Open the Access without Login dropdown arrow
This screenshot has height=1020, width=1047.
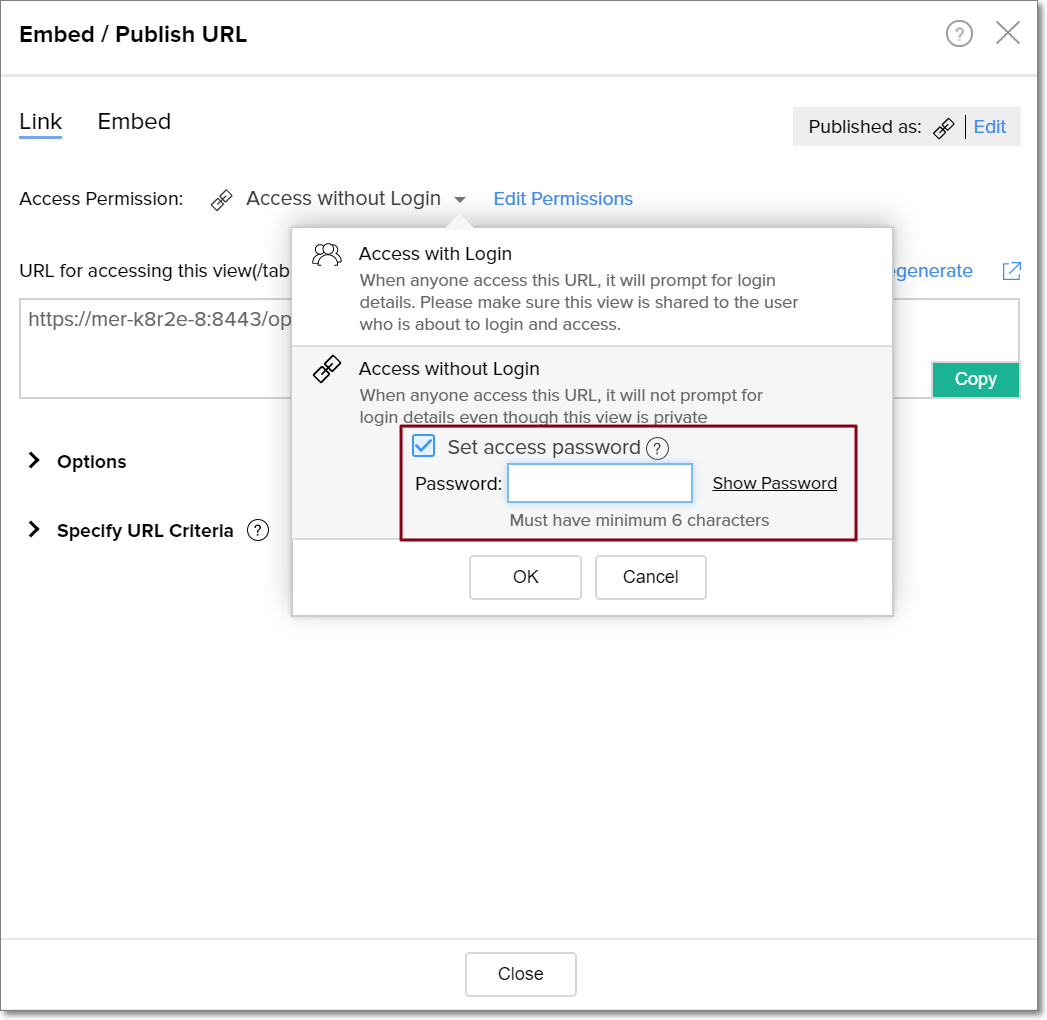coord(459,200)
